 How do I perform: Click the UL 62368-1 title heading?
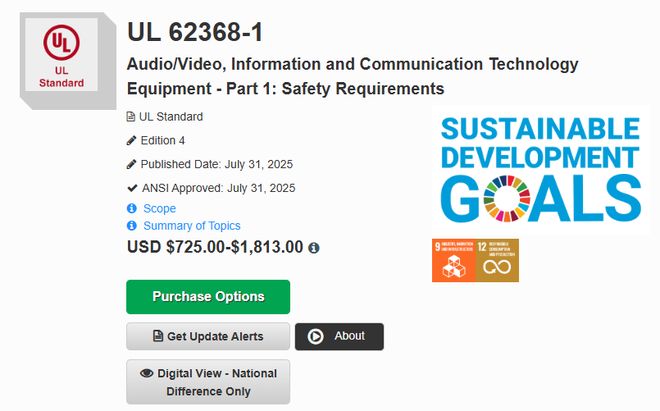(x=195, y=32)
